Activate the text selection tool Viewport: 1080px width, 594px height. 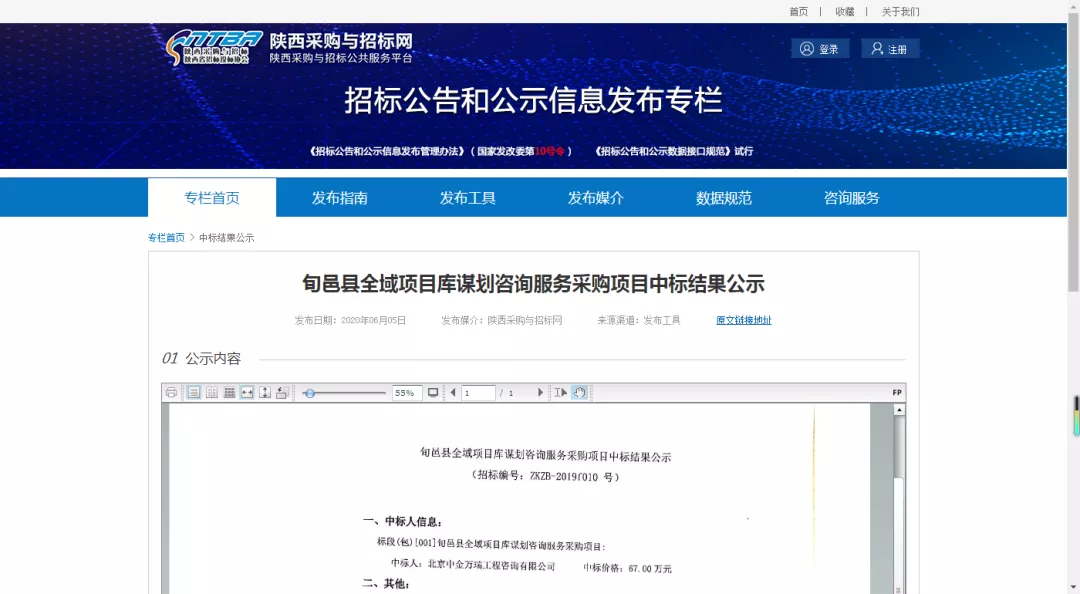point(561,393)
